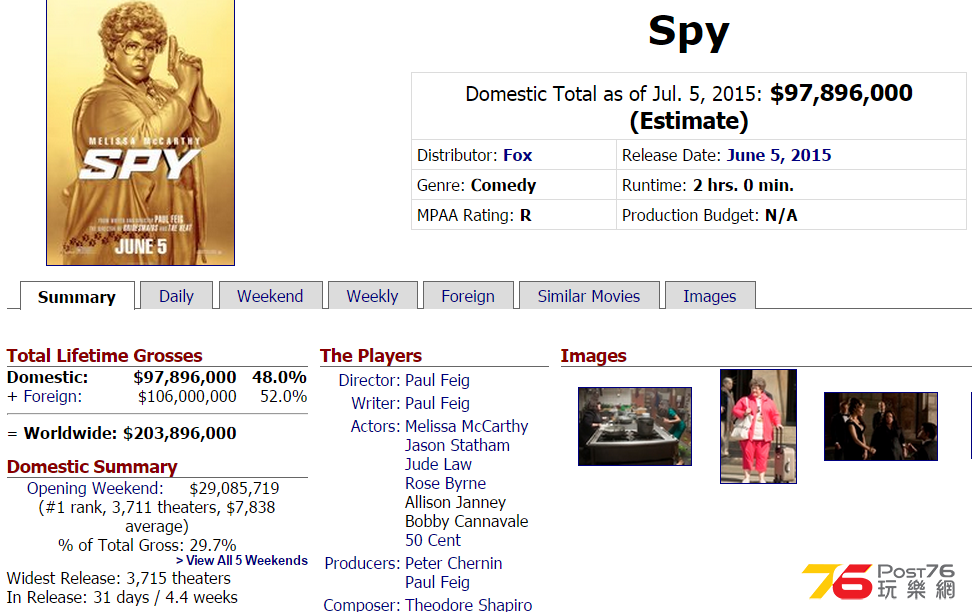Image resolution: width=972 pixels, height=612 pixels.
Task: Click the Genre Comedy cell
Action: pos(514,185)
